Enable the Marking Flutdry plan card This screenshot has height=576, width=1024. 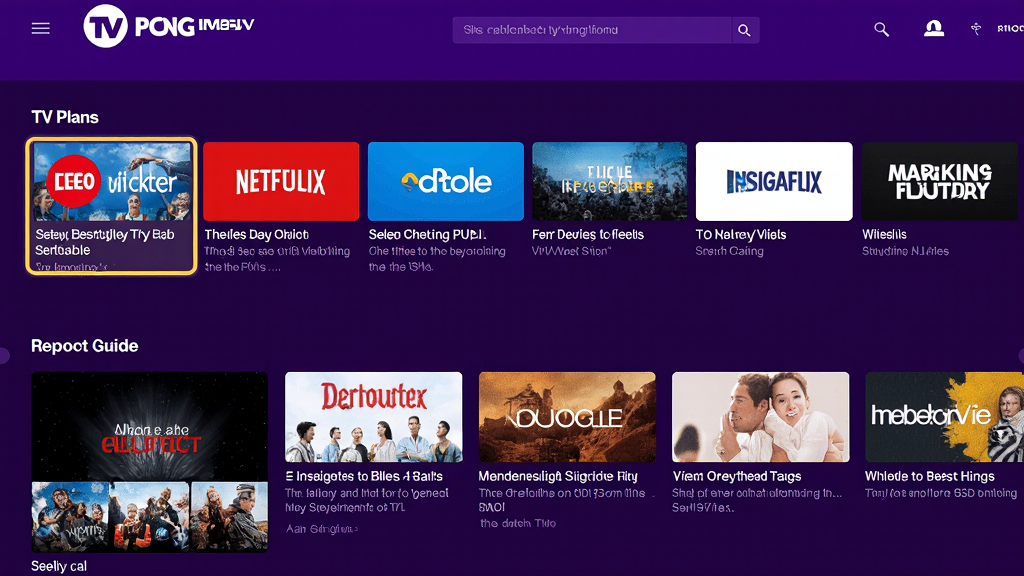(x=939, y=180)
